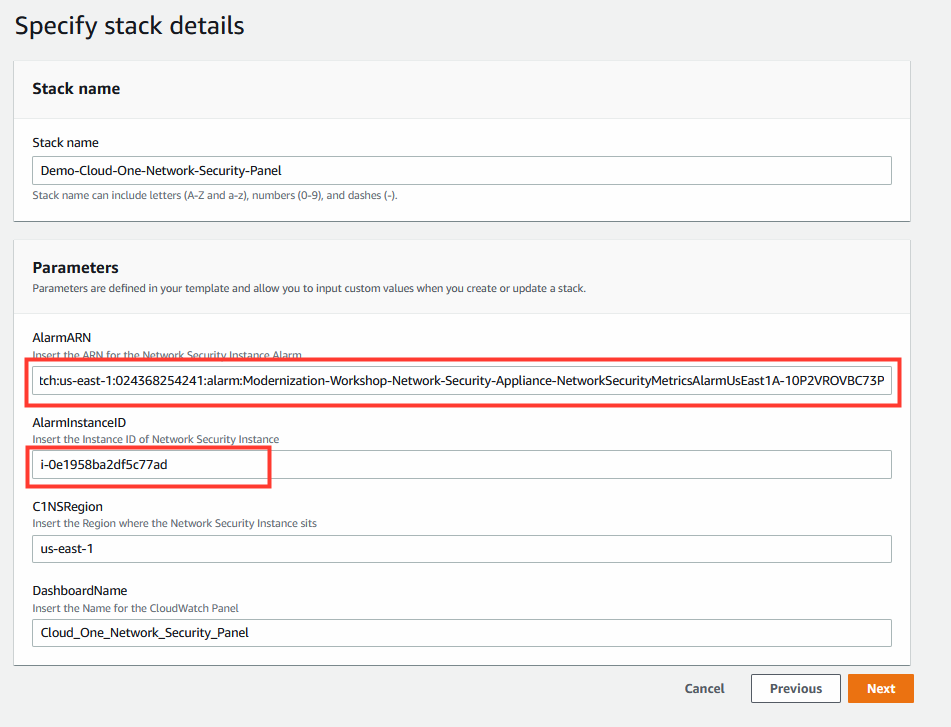Click the 'Parameters' section heading
Viewport: 951px width, 727px height.
click(x=75, y=267)
